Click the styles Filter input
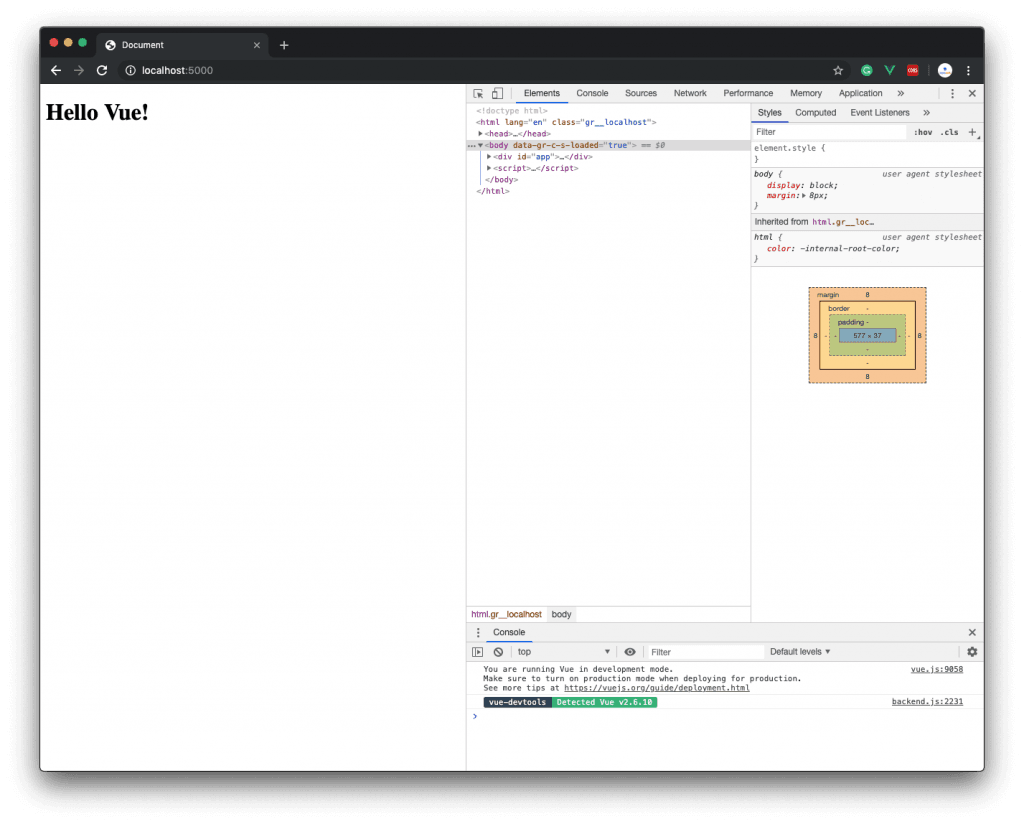This screenshot has width=1024, height=824. (829, 132)
